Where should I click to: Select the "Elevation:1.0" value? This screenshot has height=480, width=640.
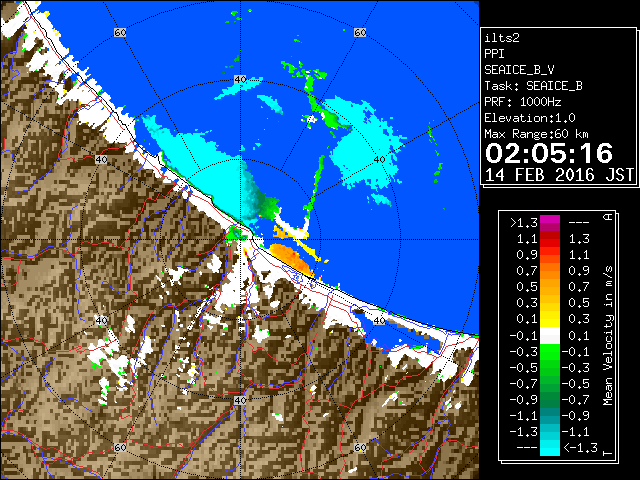(x=530, y=118)
